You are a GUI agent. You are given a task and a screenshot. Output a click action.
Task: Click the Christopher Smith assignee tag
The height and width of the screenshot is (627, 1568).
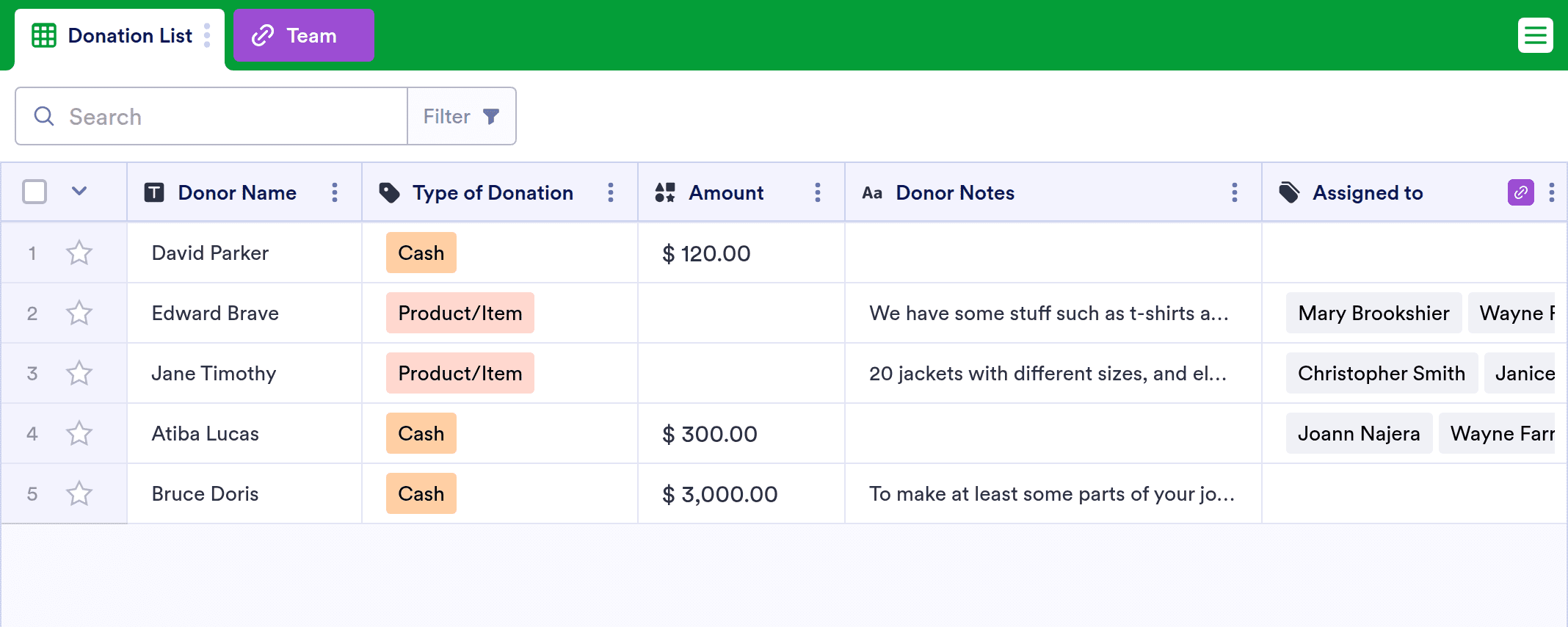pos(1382,373)
